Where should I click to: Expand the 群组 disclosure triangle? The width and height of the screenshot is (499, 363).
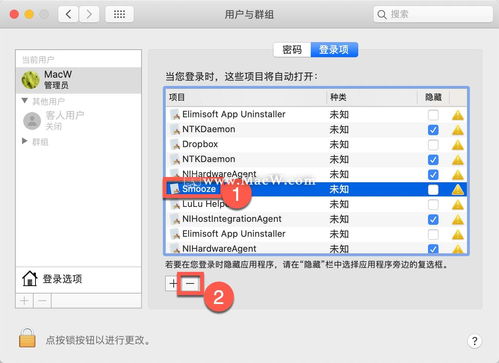(x=24, y=141)
